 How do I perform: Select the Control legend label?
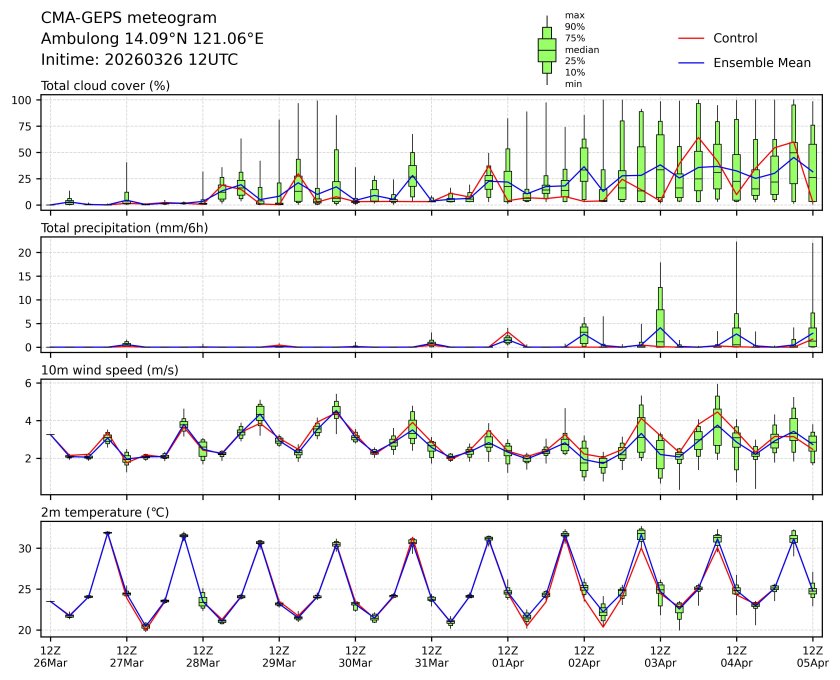735,38
